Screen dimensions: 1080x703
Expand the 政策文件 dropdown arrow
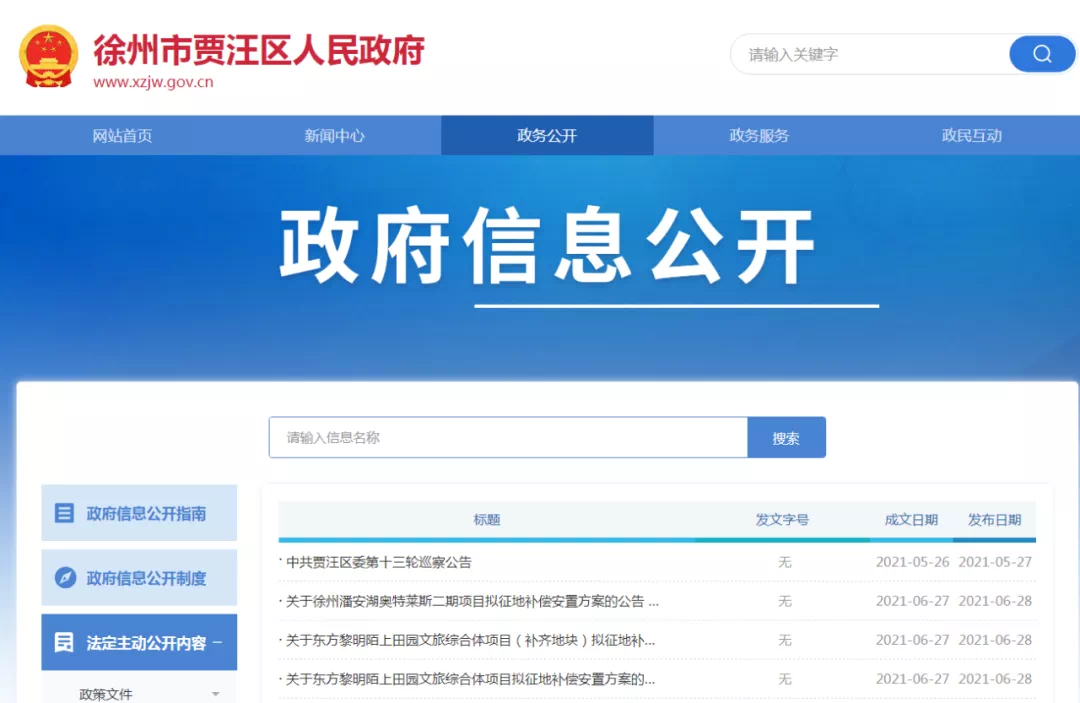tap(215, 694)
